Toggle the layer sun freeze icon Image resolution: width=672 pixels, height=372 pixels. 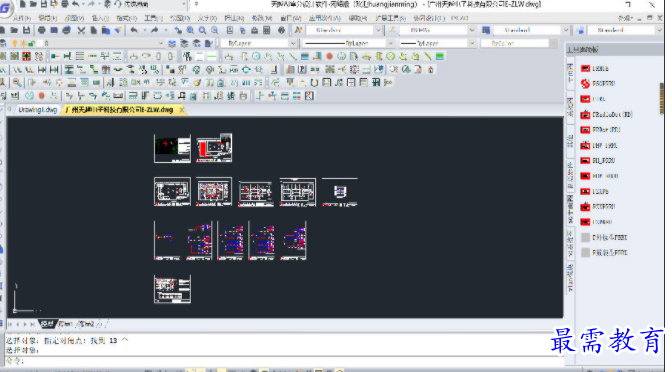[23, 43]
